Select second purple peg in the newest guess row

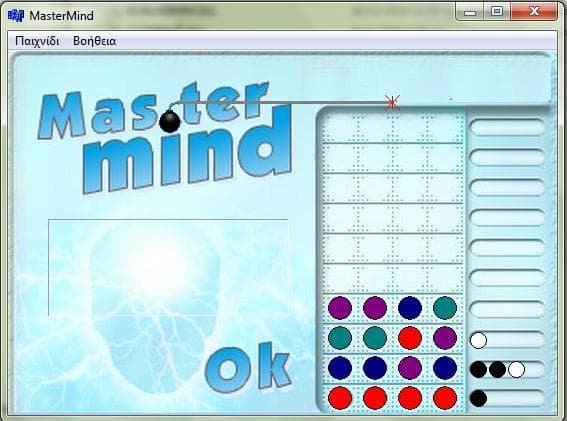tap(375, 308)
